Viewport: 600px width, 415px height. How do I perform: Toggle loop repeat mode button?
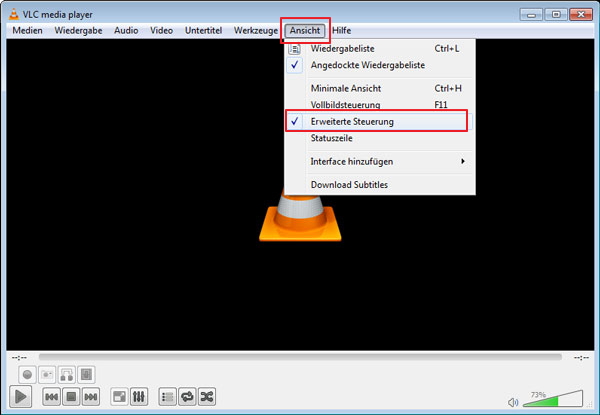point(187,397)
